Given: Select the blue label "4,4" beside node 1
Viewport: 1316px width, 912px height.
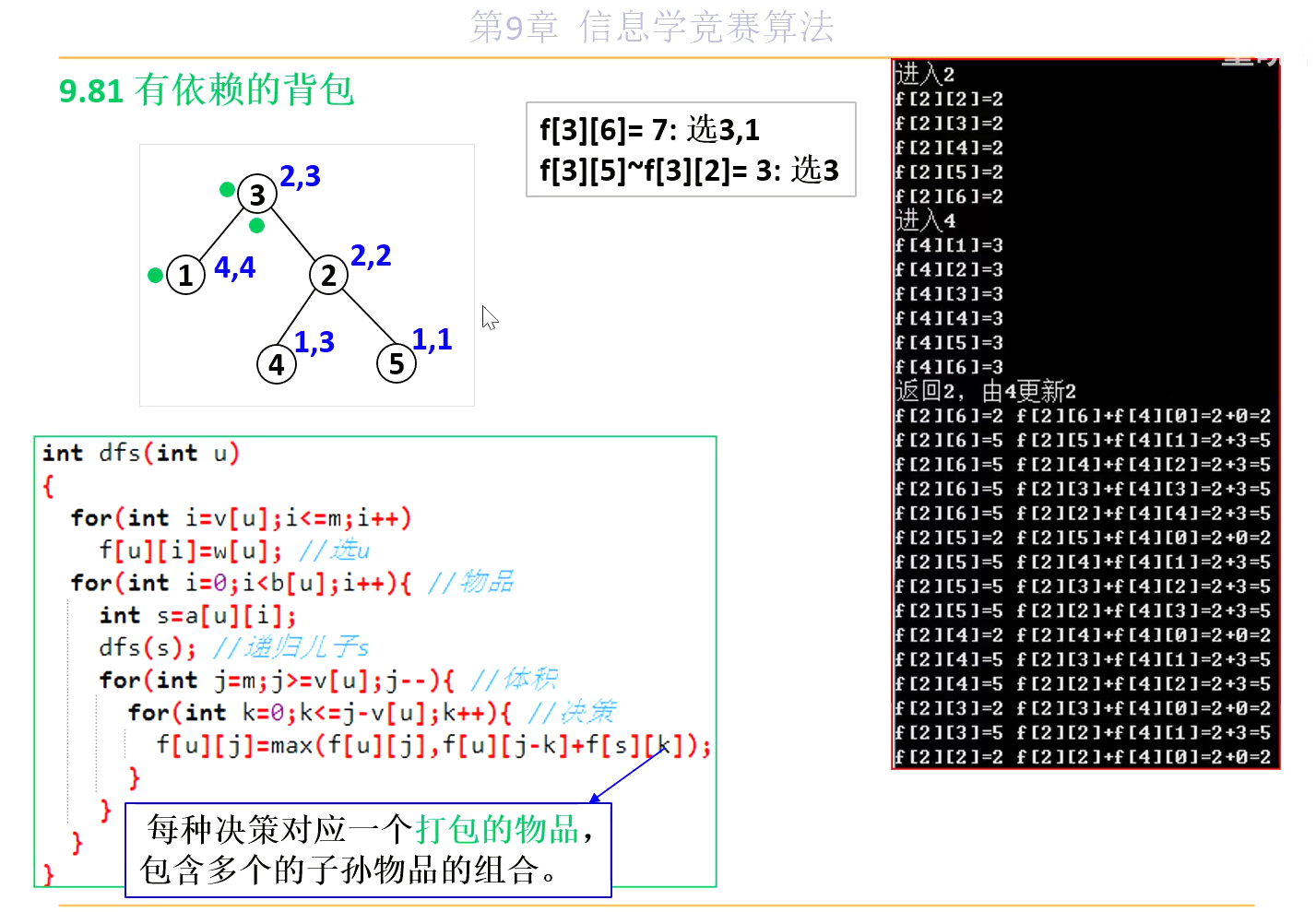Looking at the screenshot, I should tap(235, 266).
